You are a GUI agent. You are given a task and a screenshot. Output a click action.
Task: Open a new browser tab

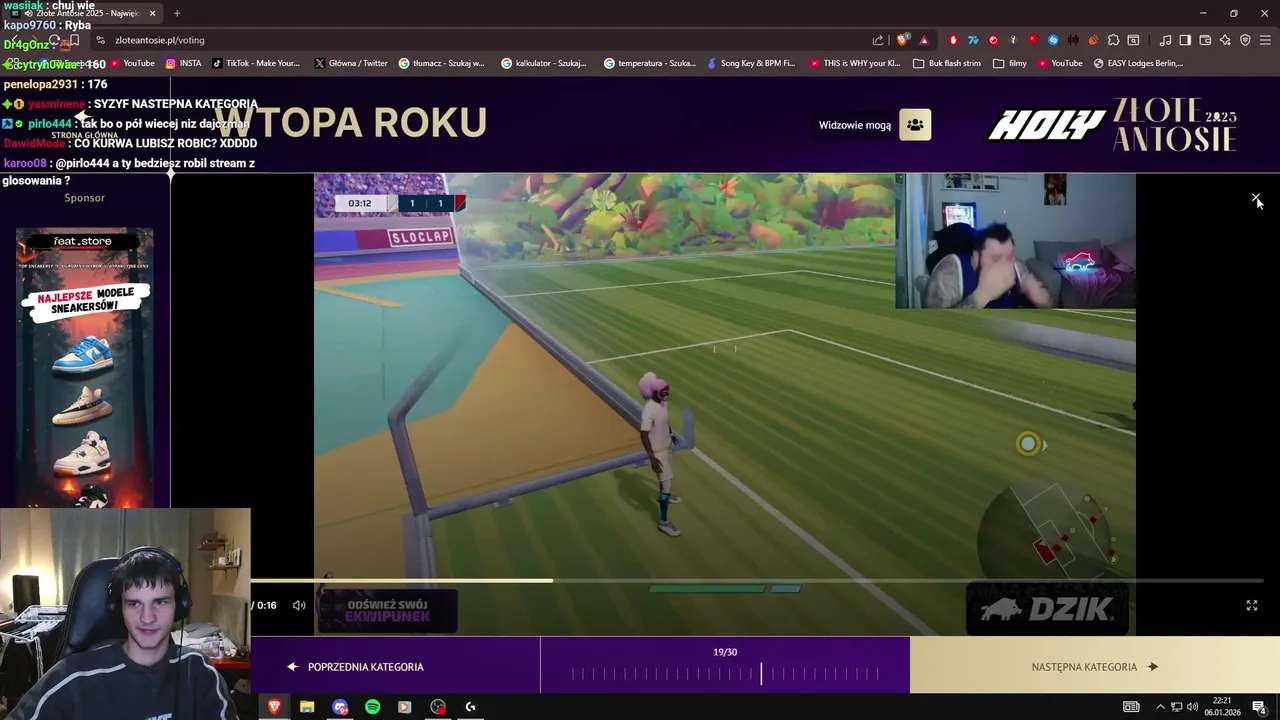pos(177,13)
